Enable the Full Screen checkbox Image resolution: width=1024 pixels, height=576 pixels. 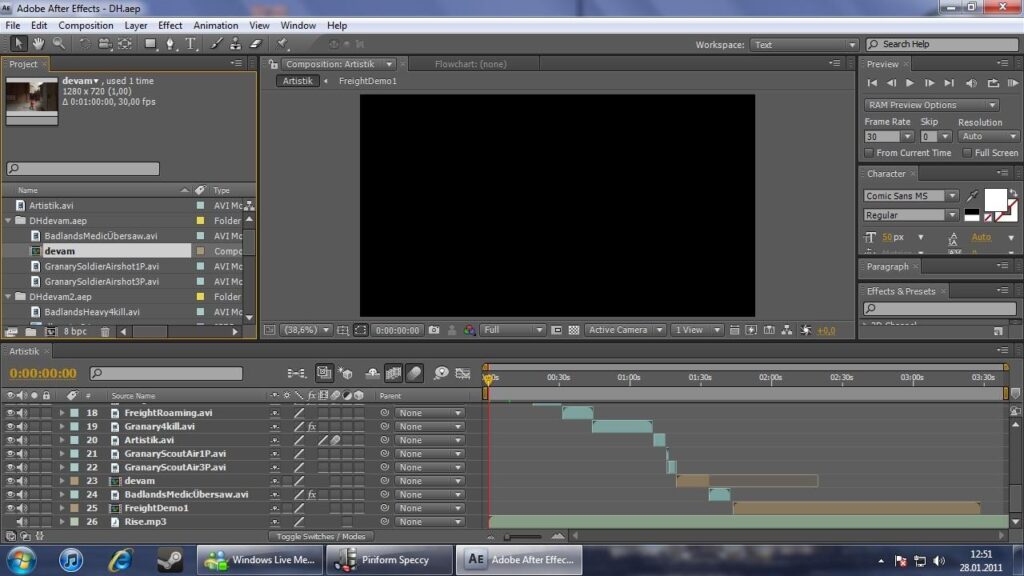coord(967,153)
